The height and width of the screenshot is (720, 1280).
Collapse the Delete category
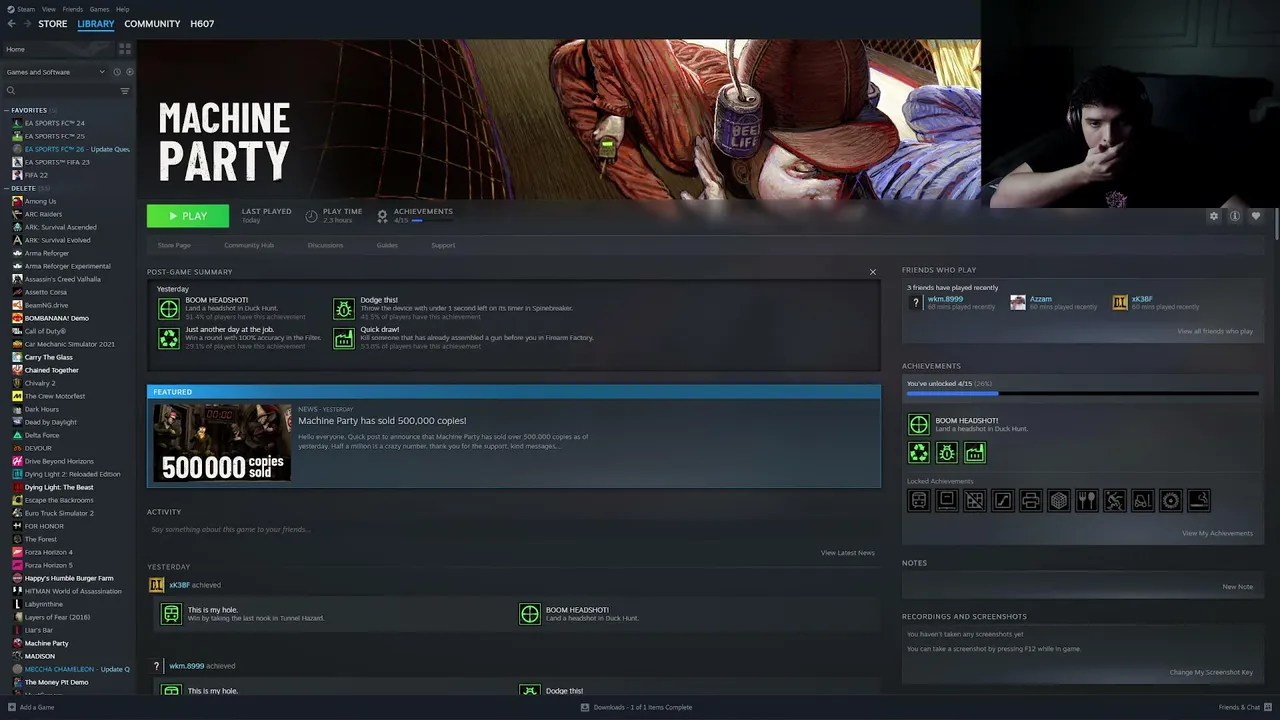point(7,188)
